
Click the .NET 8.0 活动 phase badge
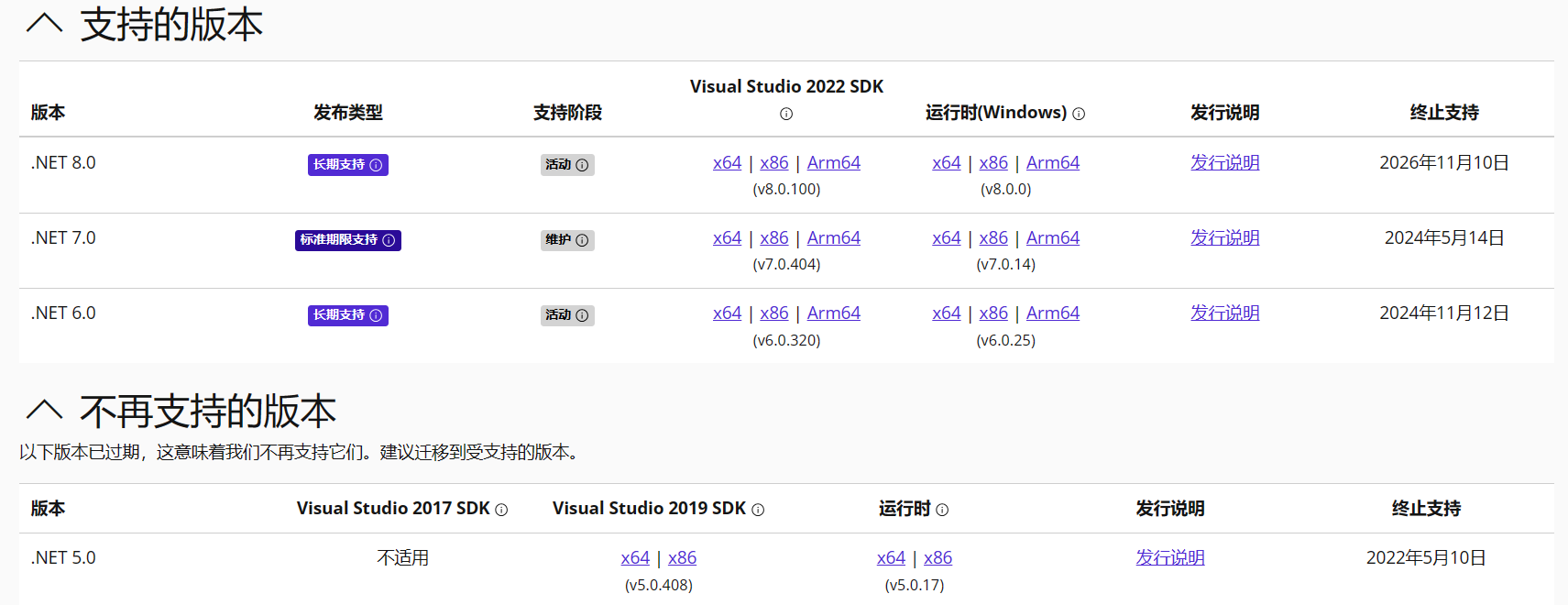567,165
